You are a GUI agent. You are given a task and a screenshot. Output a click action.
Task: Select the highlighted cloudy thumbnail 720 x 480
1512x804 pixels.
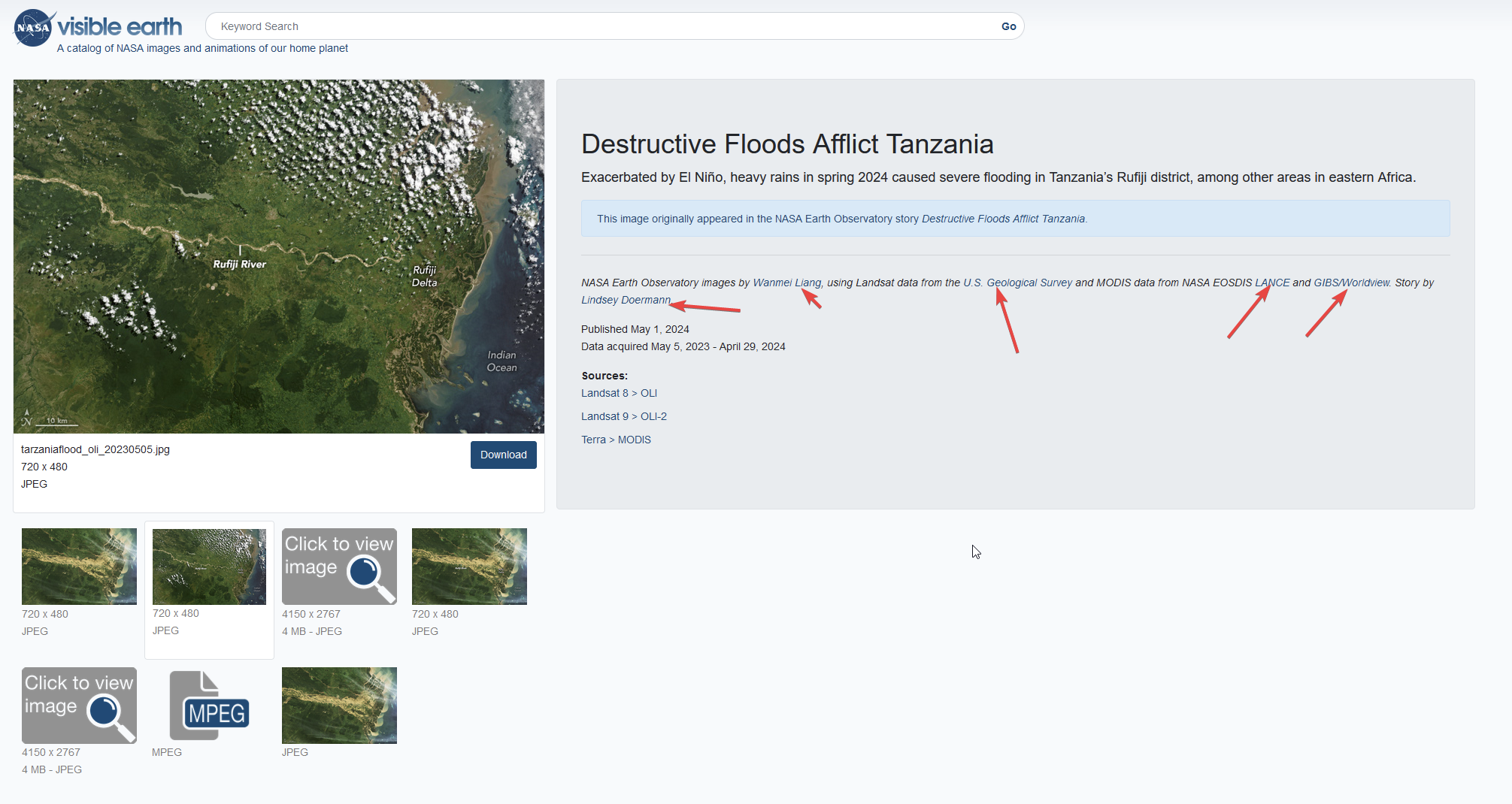click(209, 567)
